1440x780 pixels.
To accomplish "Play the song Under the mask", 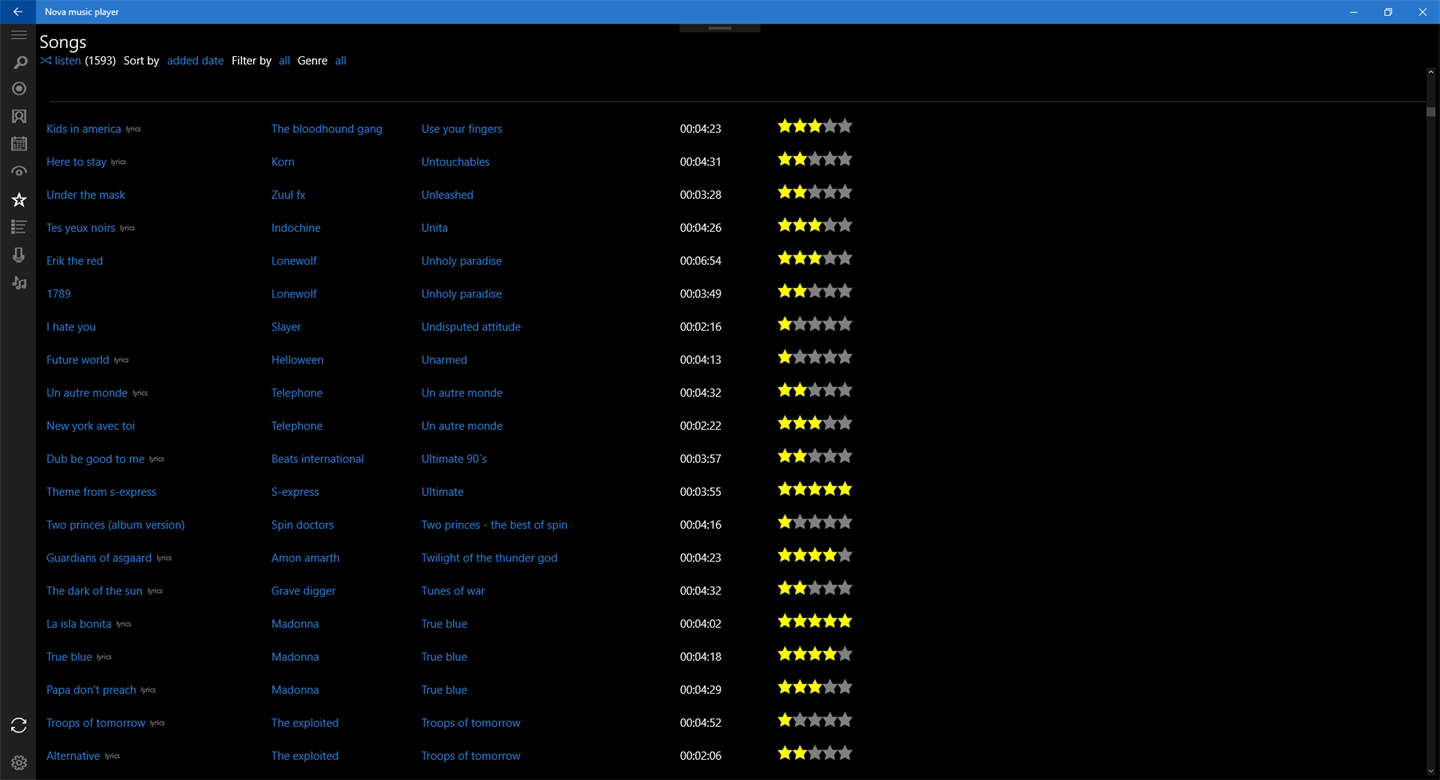I will [x=85, y=195].
